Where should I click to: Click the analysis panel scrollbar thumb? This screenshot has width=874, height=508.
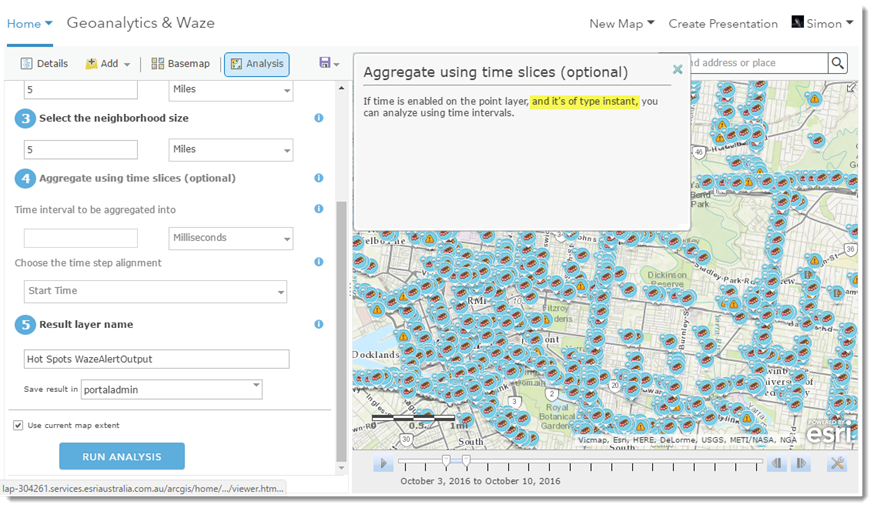pos(342,332)
